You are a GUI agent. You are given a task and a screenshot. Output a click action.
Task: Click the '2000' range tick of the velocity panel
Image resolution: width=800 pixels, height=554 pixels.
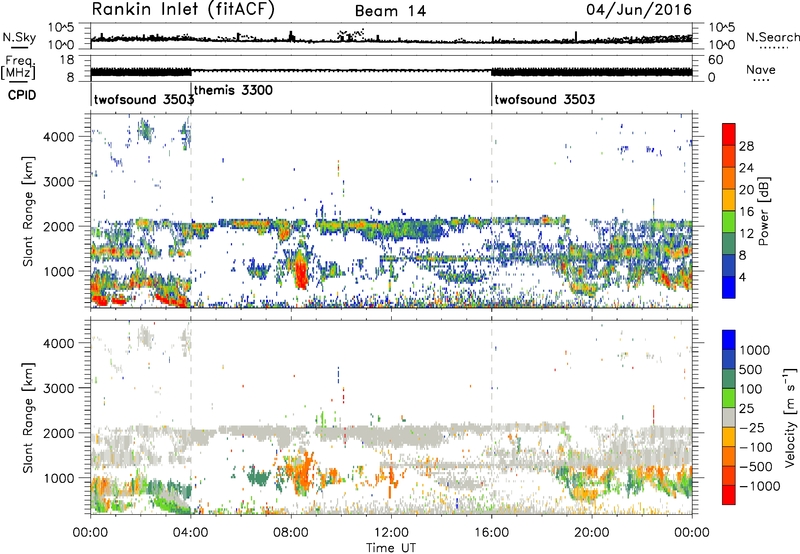[59, 433]
